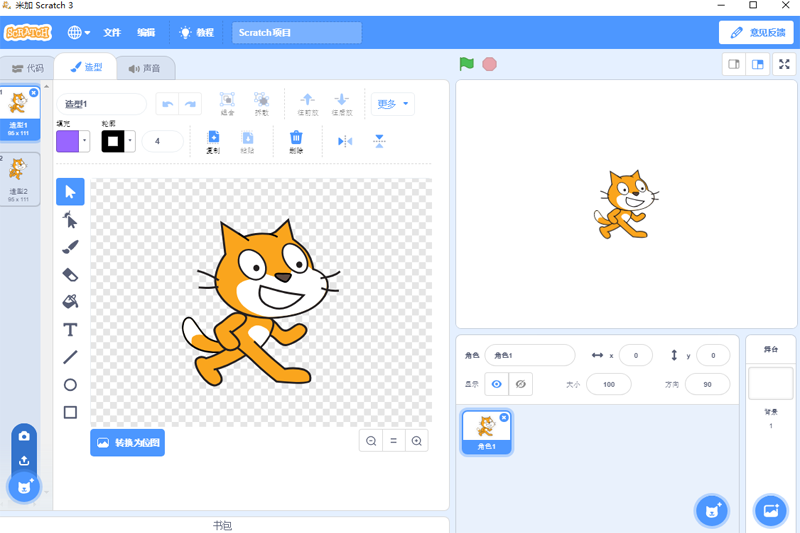Screen dimensions: 800x533
Task: Hide the sprite with crossed-eye icon
Action: pyautogui.click(x=520, y=384)
